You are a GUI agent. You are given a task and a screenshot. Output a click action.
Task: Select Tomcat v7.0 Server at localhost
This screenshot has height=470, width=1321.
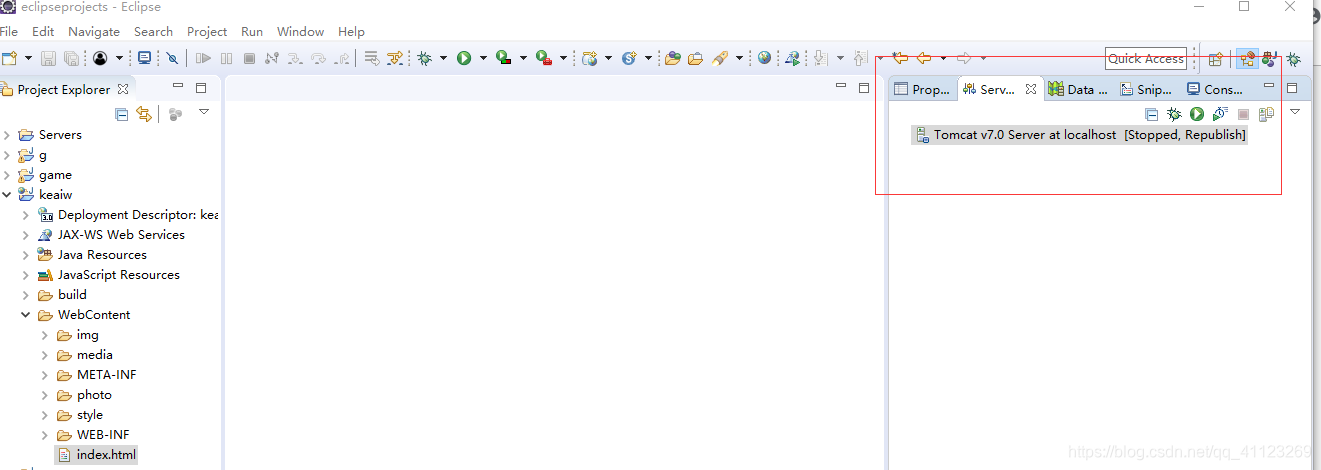[1080, 135]
